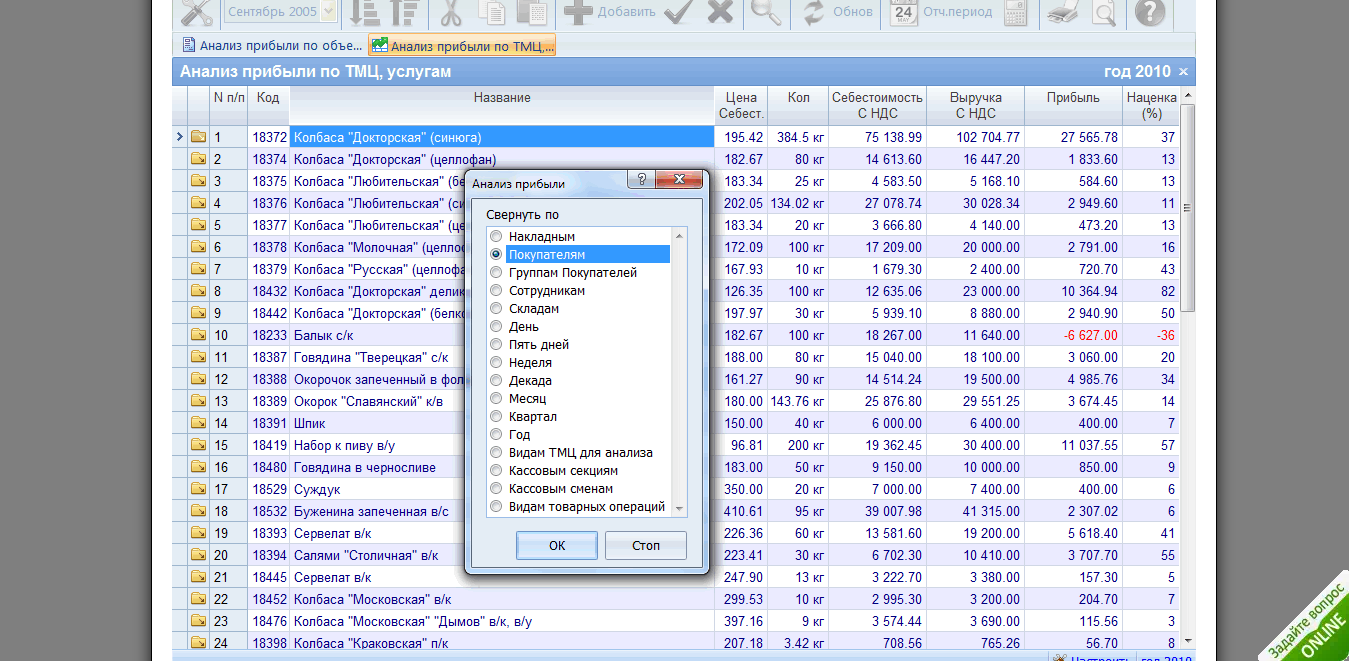Click the calendar Отч.период icon
The width and height of the screenshot is (1349, 661).
(x=904, y=12)
